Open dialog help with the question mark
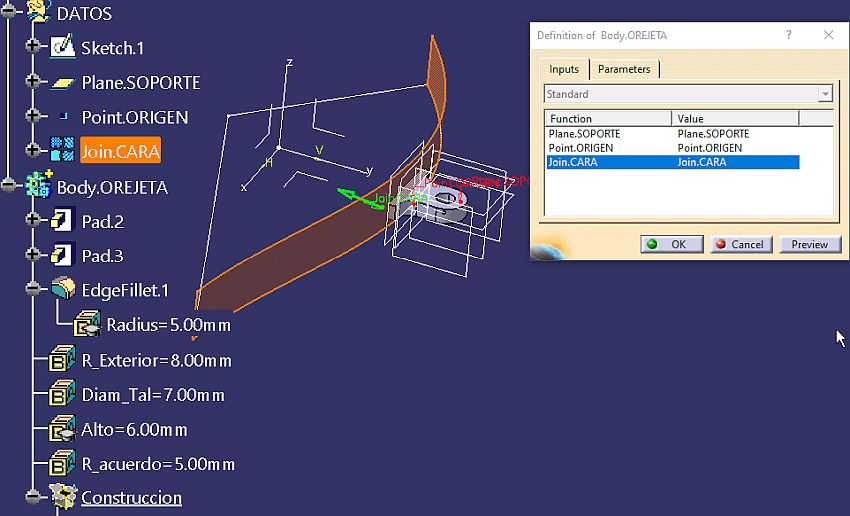Screen dimensions: 850x516 [789, 35]
